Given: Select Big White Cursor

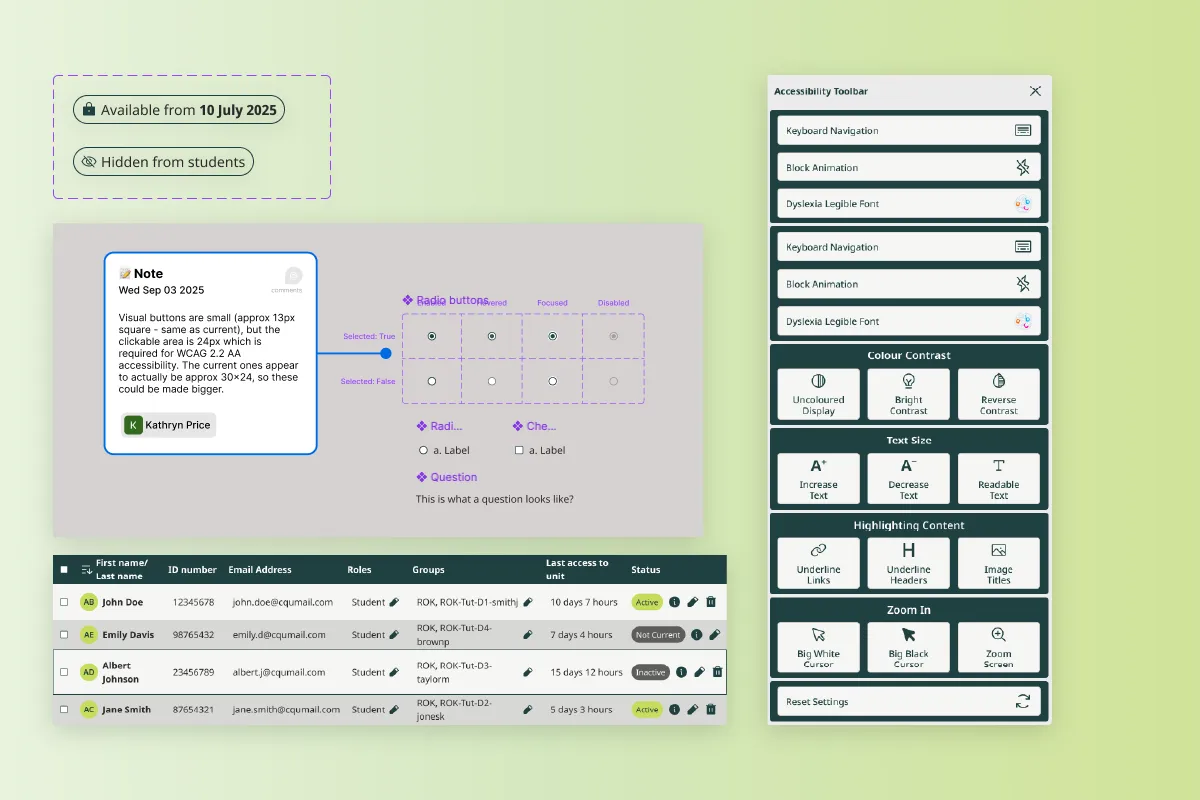Looking at the screenshot, I should click(x=818, y=648).
